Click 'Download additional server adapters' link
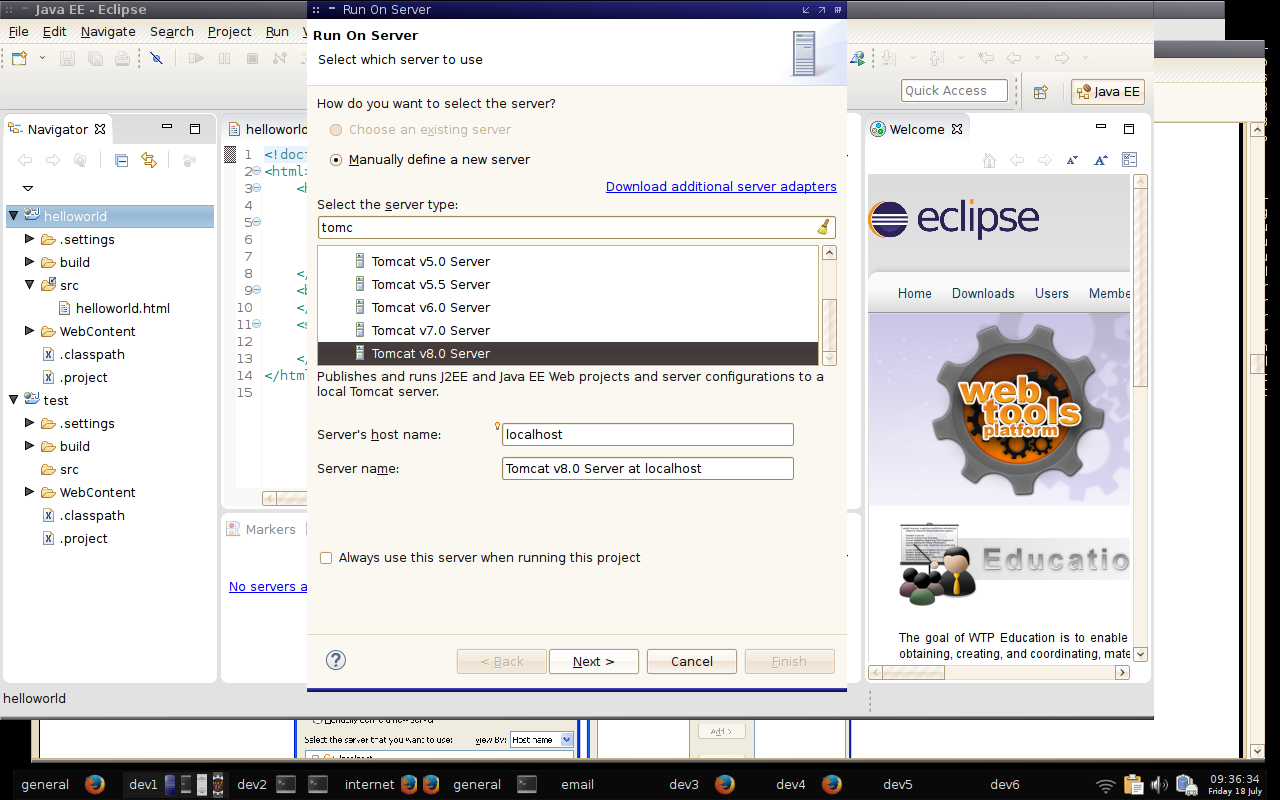Viewport: 1280px width, 800px height. [721, 187]
